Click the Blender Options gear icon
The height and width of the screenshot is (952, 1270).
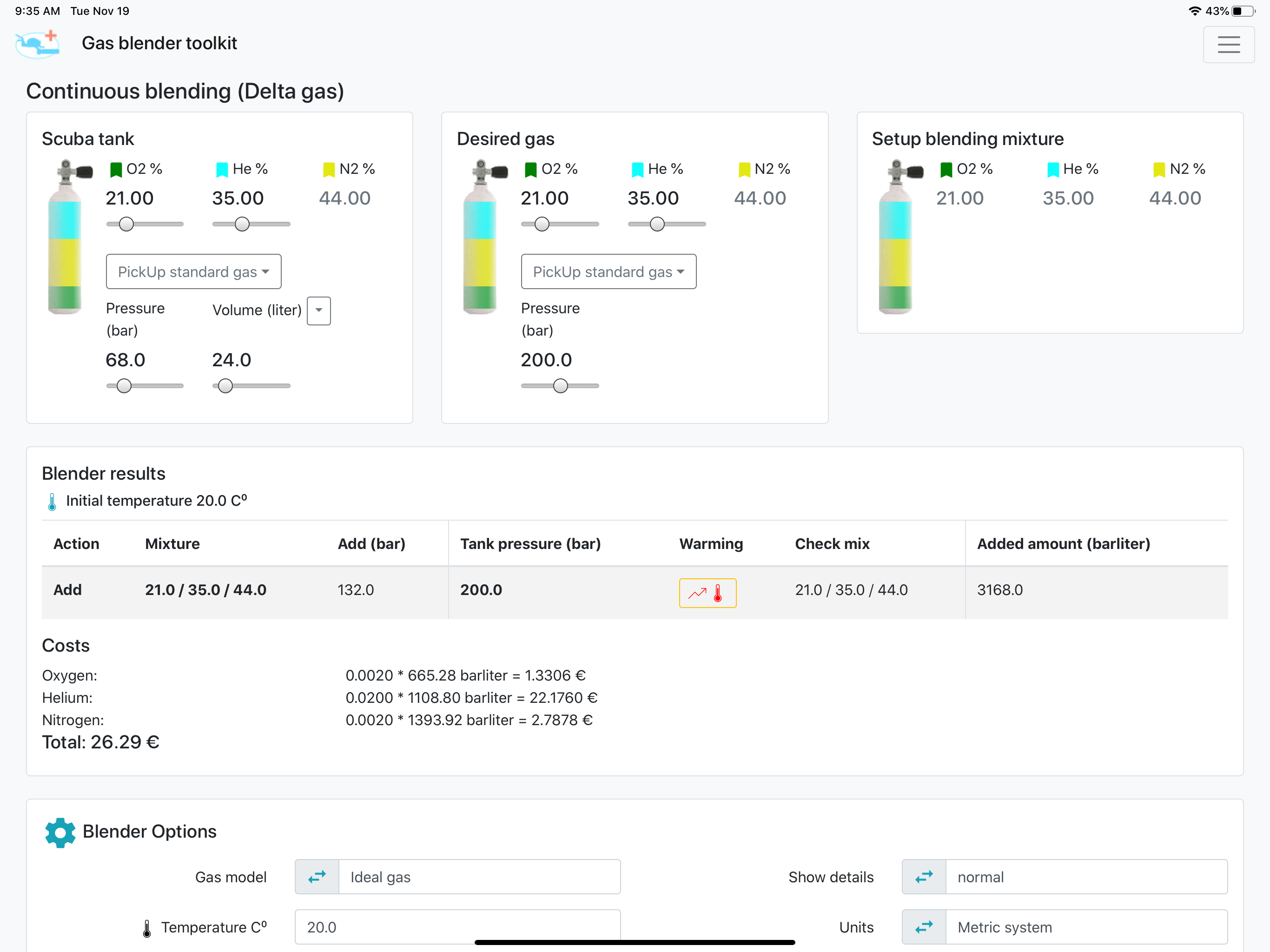pos(60,832)
